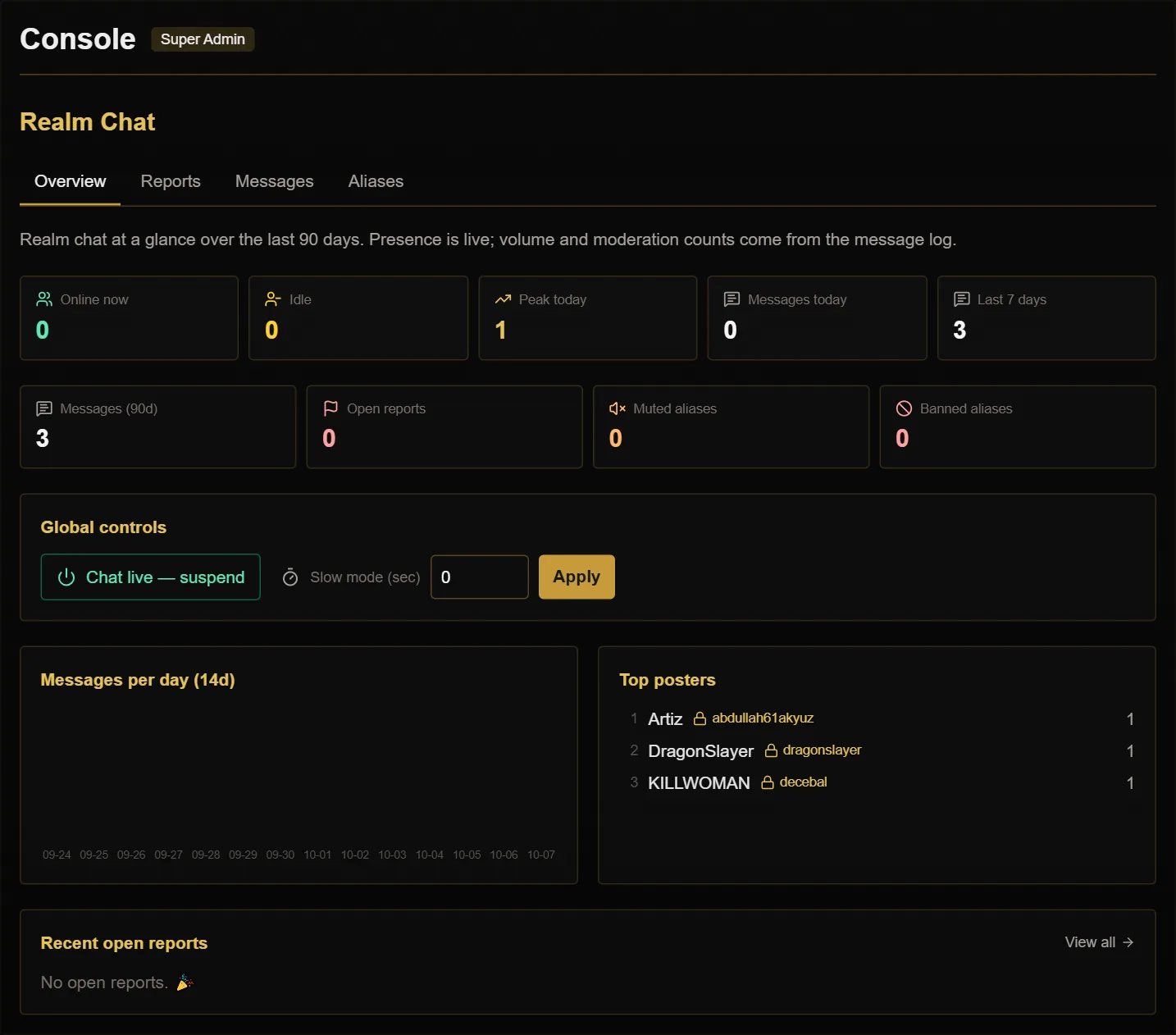The width and height of the screenshot is (1176, 1035).
Task: Click the Messages per day (14d) heading
Action: [x=138, y=680]
